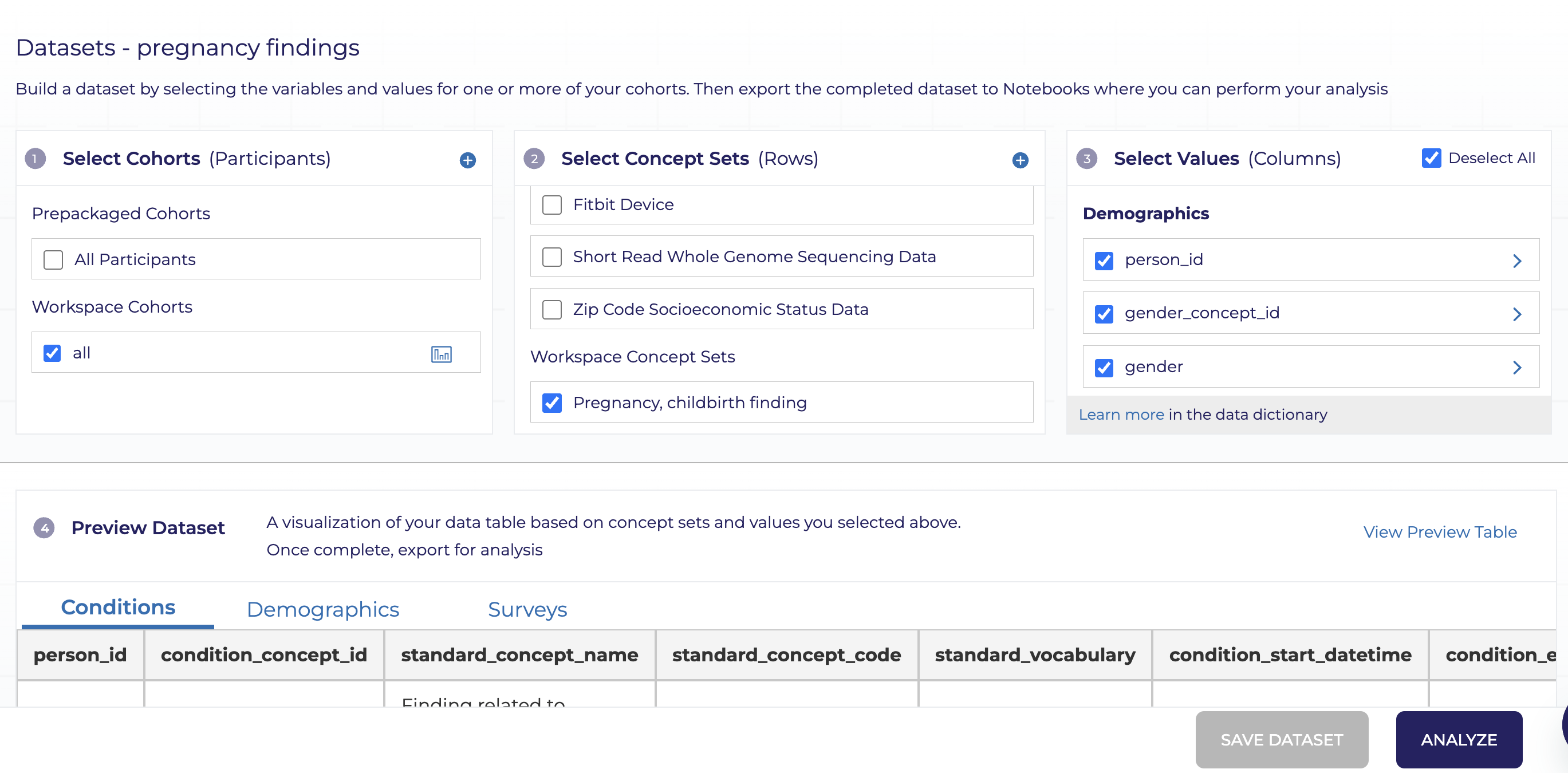Toggle the Deselect All checkbox

[x=1431, y=158]
